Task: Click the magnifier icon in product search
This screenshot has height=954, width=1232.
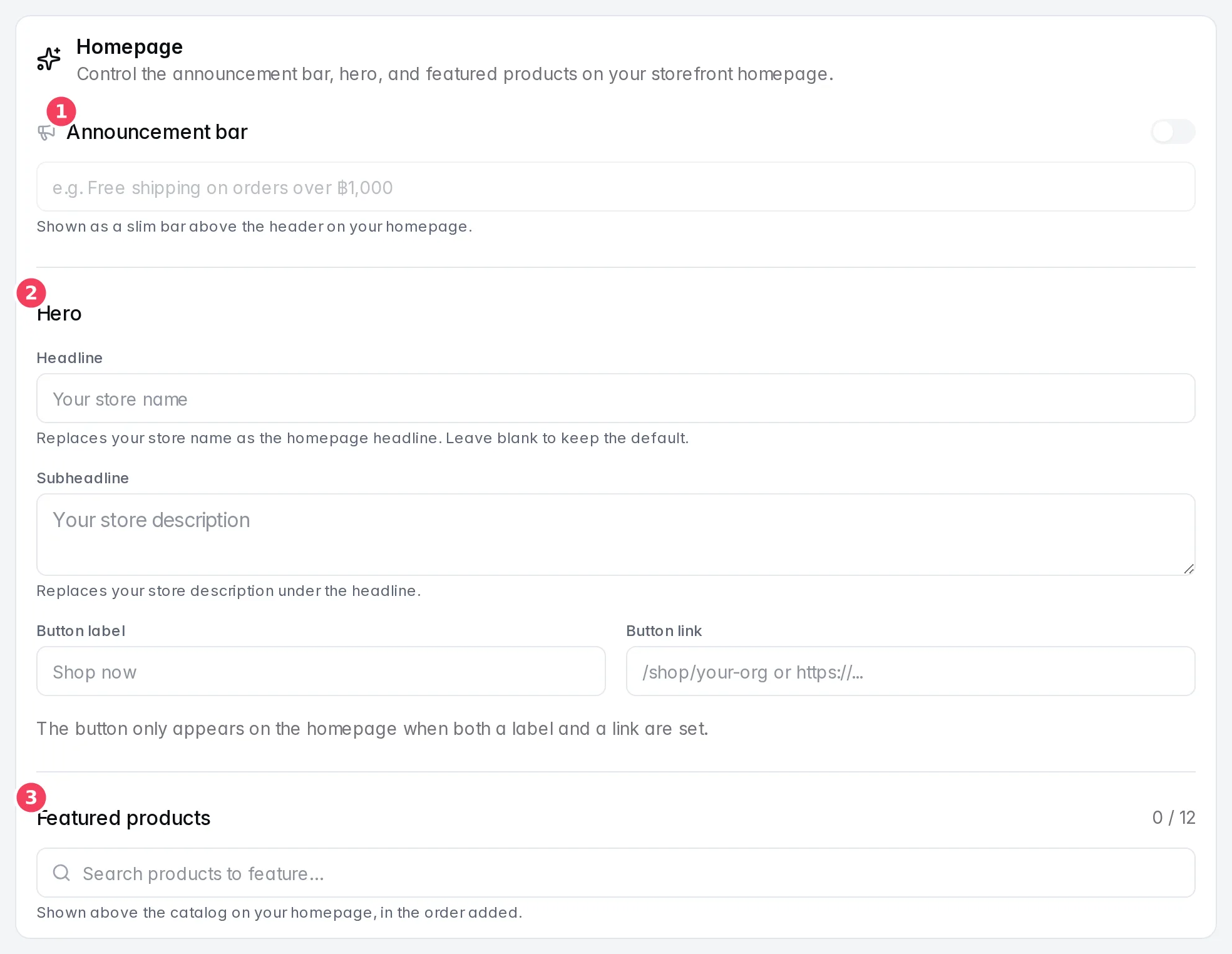Action: click(x=61, y=873)
